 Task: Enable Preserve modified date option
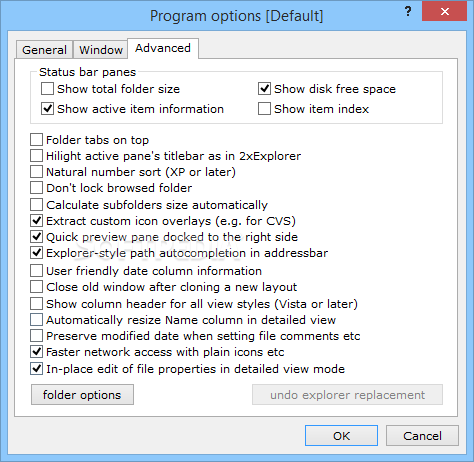pyautogui.click(x=36, y=336)
